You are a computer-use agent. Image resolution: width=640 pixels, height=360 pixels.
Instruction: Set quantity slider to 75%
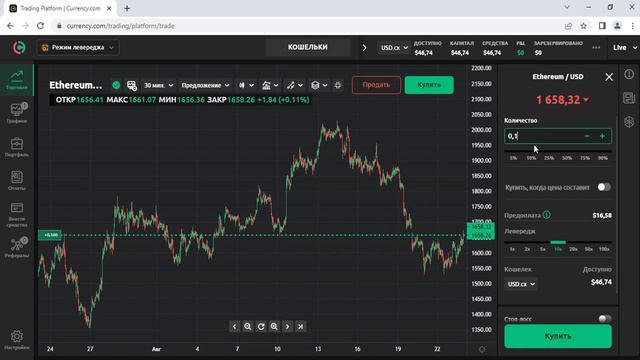pyautogui.click(x=585, y=158)
